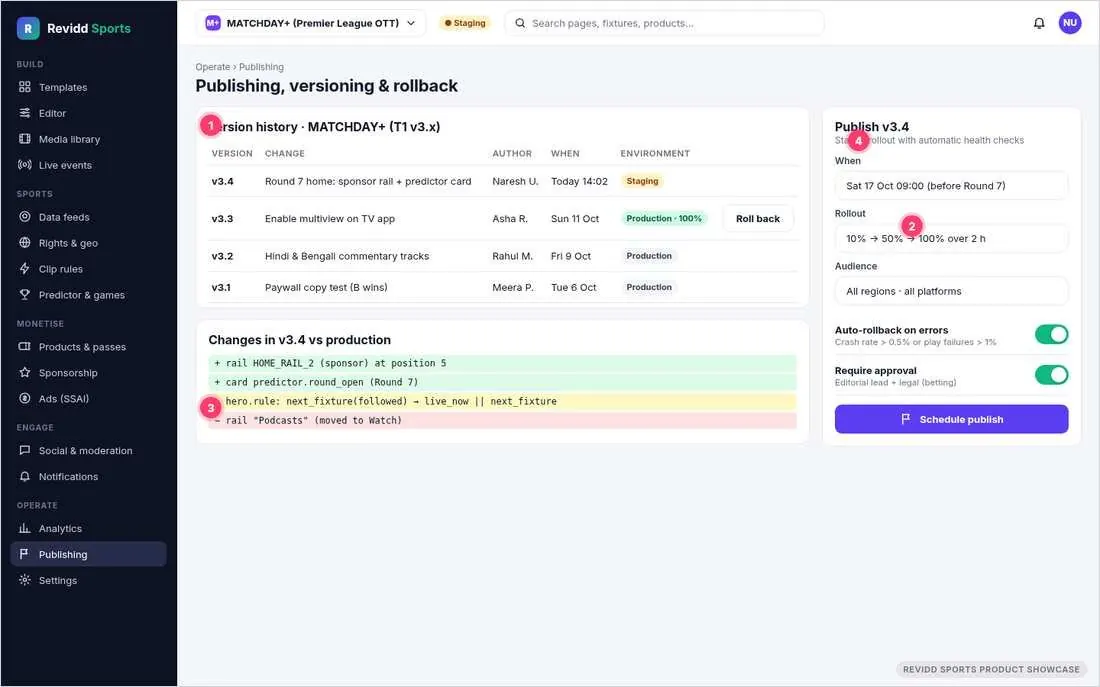The width and height of the screenshot is (1100, 687).
Task: Select v3.2 Hindi & Bengali commentary row
Action: [x=502, y=256]
